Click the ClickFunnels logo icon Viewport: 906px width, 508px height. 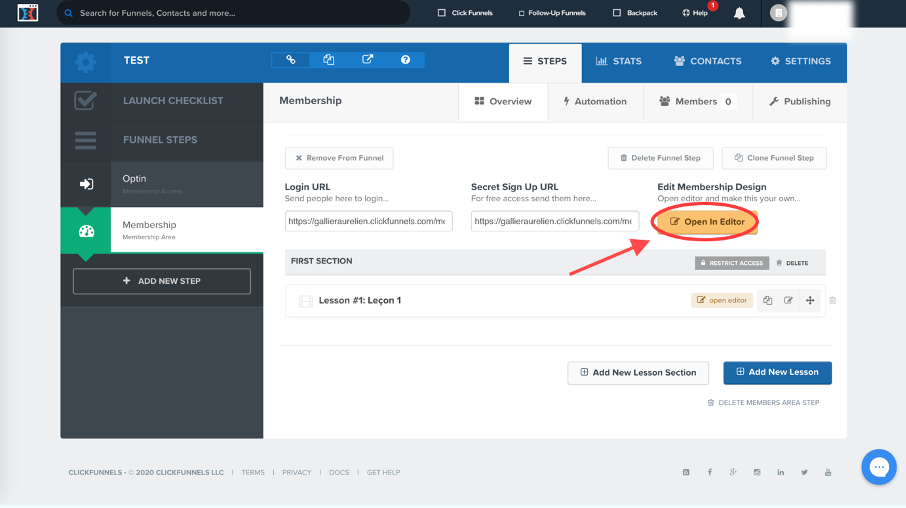coord(28,13)
